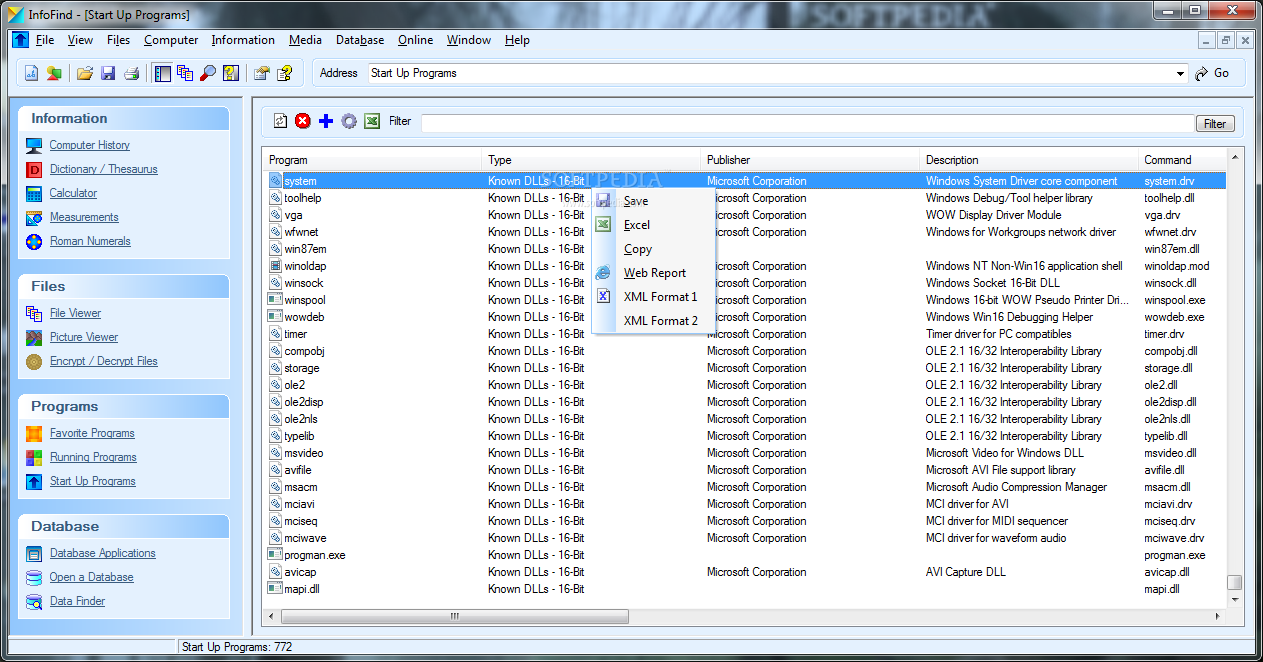This screenshot has width=1263, height=662.
Task: Open the Database Applications link
Action: (103, 553)
